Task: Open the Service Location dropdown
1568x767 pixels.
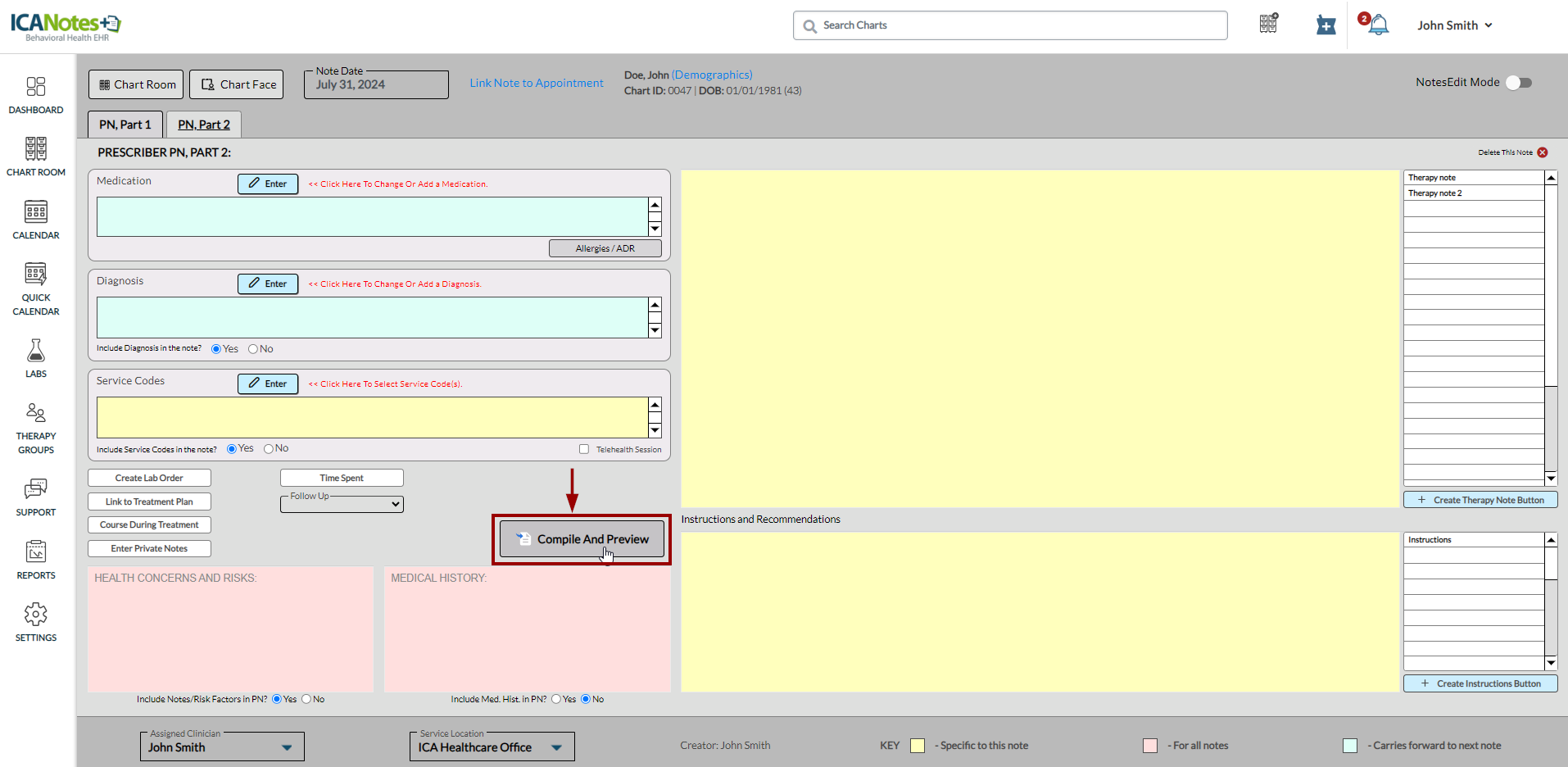Action: [492, 747]
